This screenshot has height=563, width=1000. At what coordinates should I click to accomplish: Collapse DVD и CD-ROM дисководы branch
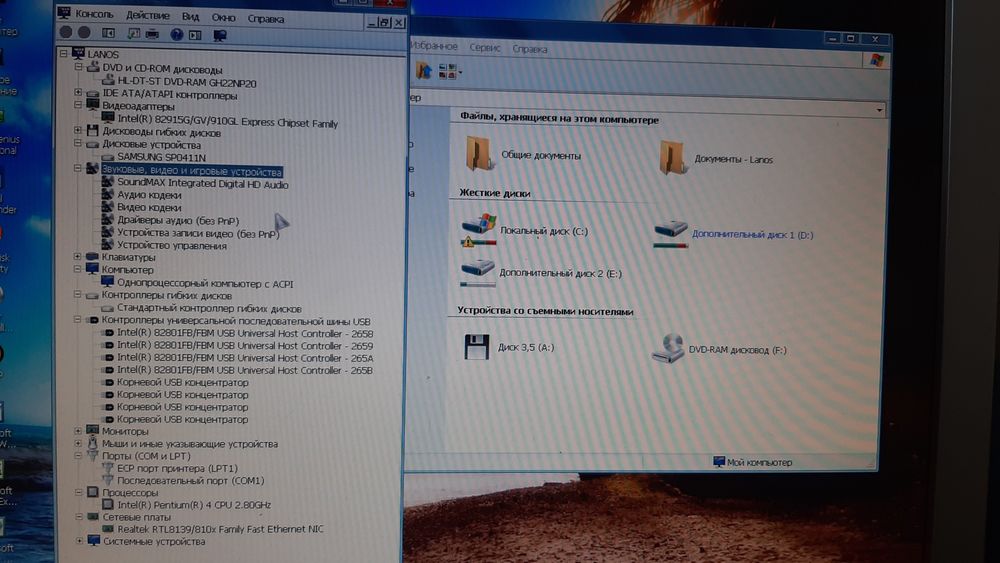pos(78,66)
